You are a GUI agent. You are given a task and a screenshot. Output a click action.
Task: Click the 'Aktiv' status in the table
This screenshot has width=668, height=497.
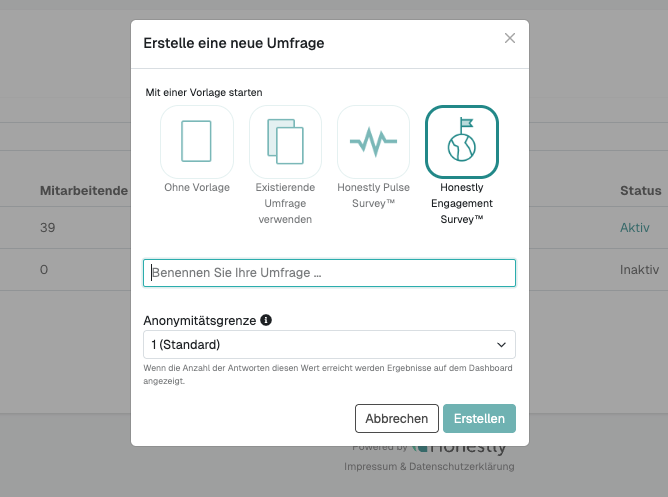tap(634, 228)
